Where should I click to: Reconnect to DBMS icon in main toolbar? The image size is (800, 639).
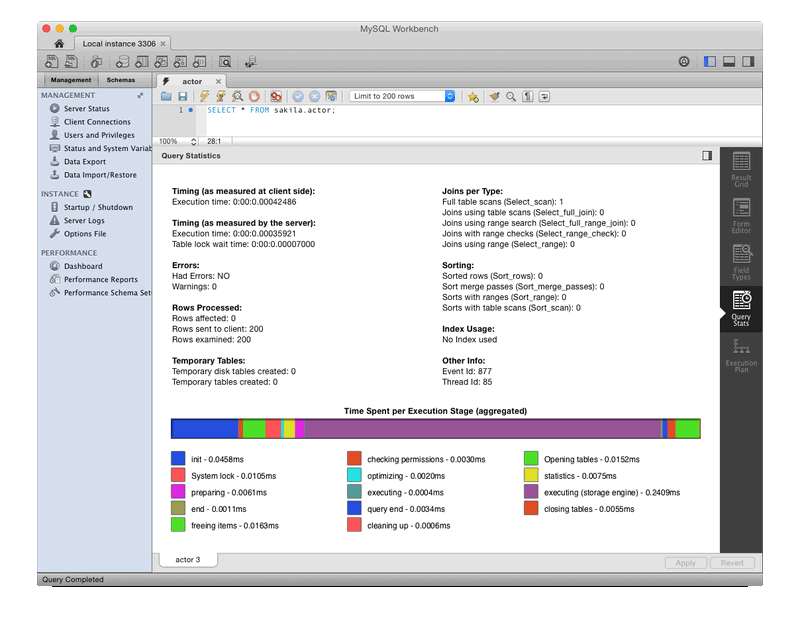pos(251,62)
